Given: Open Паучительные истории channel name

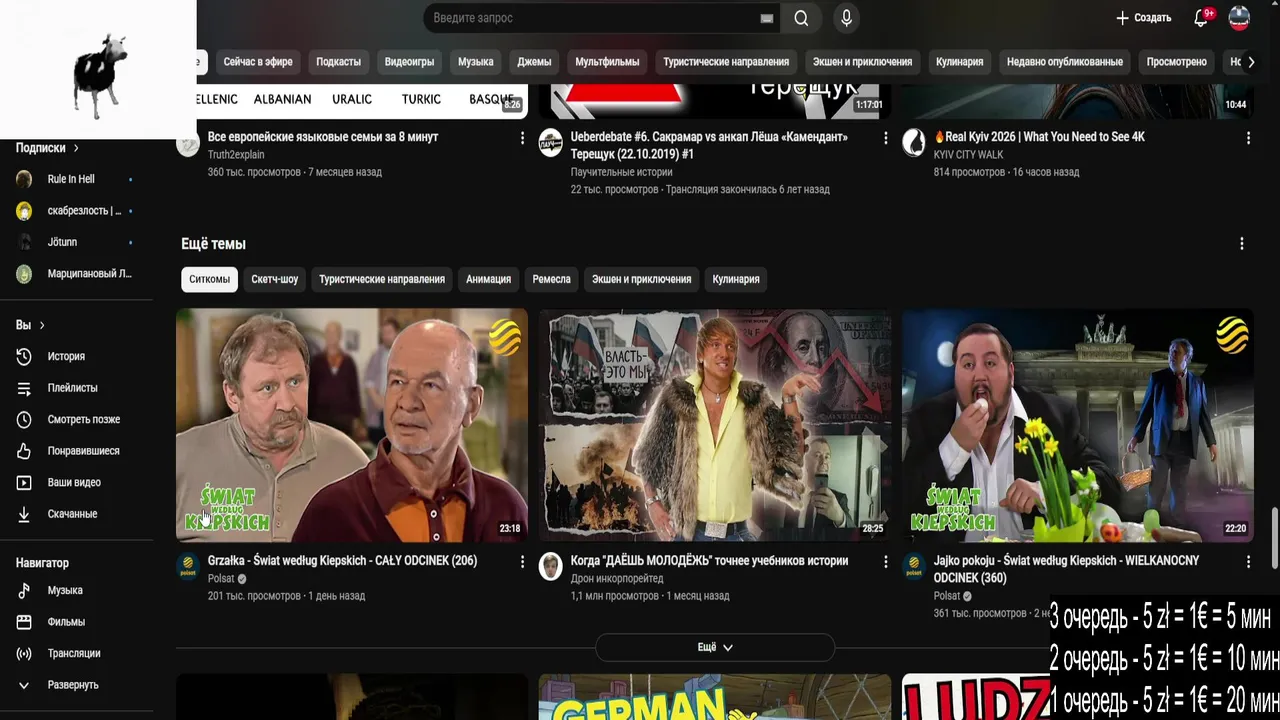Looking at the screenshot, I should (621, 172).
